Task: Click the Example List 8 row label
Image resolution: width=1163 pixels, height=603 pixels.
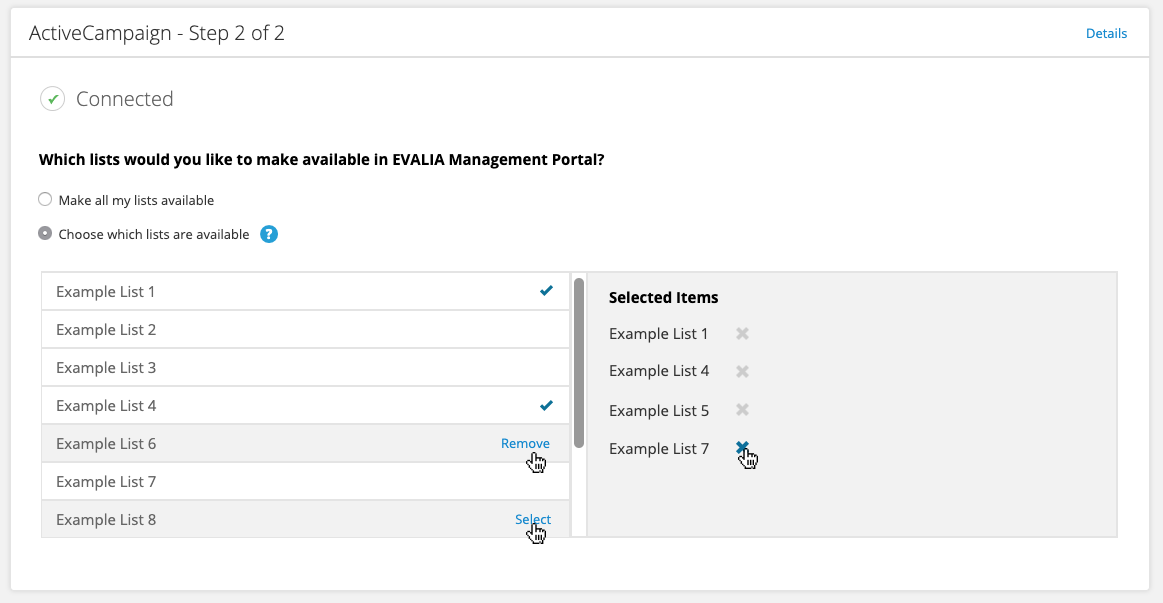Action: (106, 520)
